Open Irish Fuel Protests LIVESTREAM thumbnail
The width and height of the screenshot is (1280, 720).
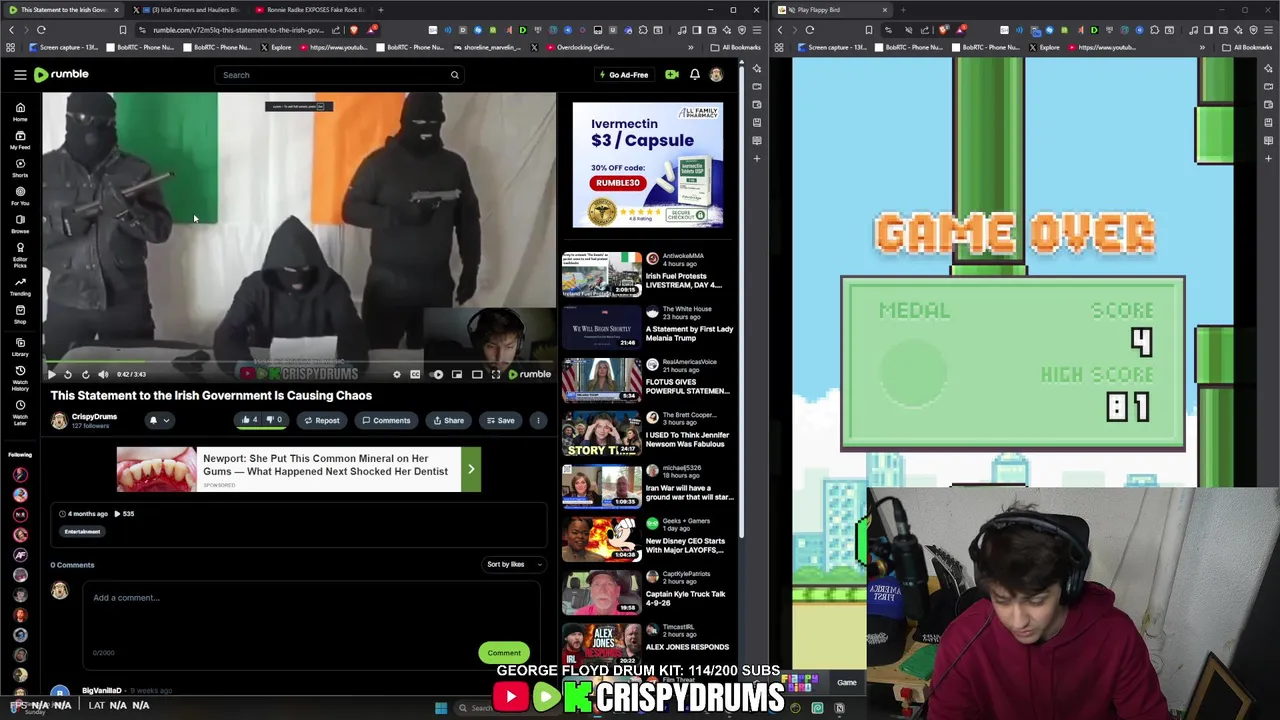[x=601, y=274]
